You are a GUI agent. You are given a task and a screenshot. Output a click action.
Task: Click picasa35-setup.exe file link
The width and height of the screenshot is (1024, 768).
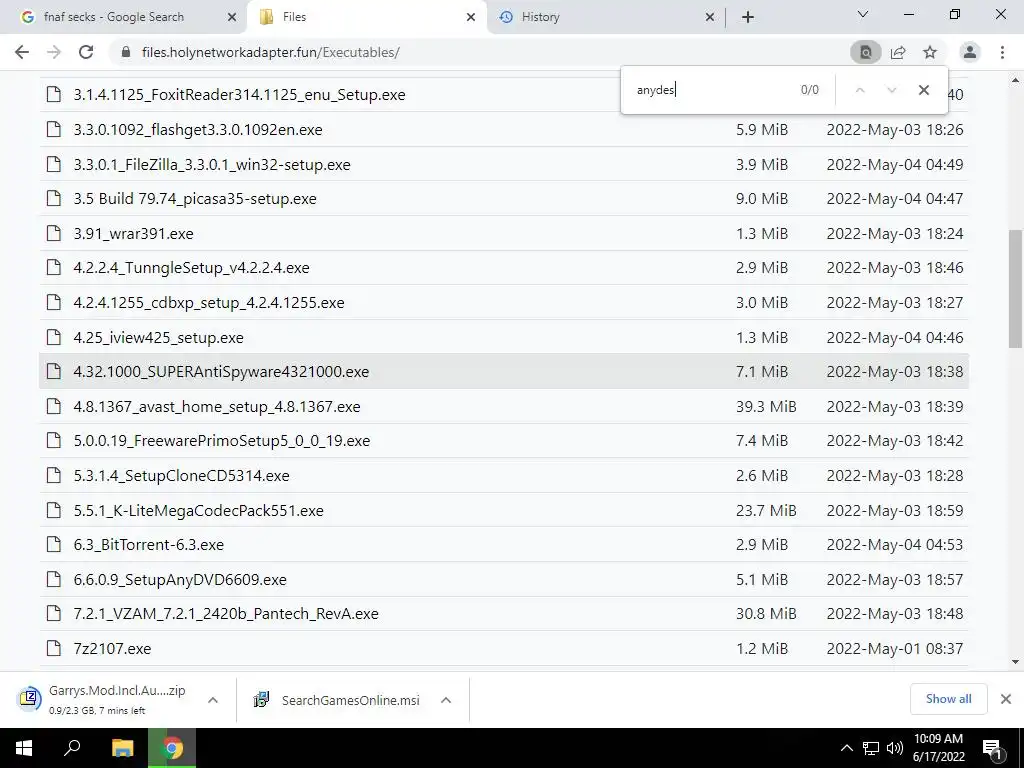tap(195, 199)
